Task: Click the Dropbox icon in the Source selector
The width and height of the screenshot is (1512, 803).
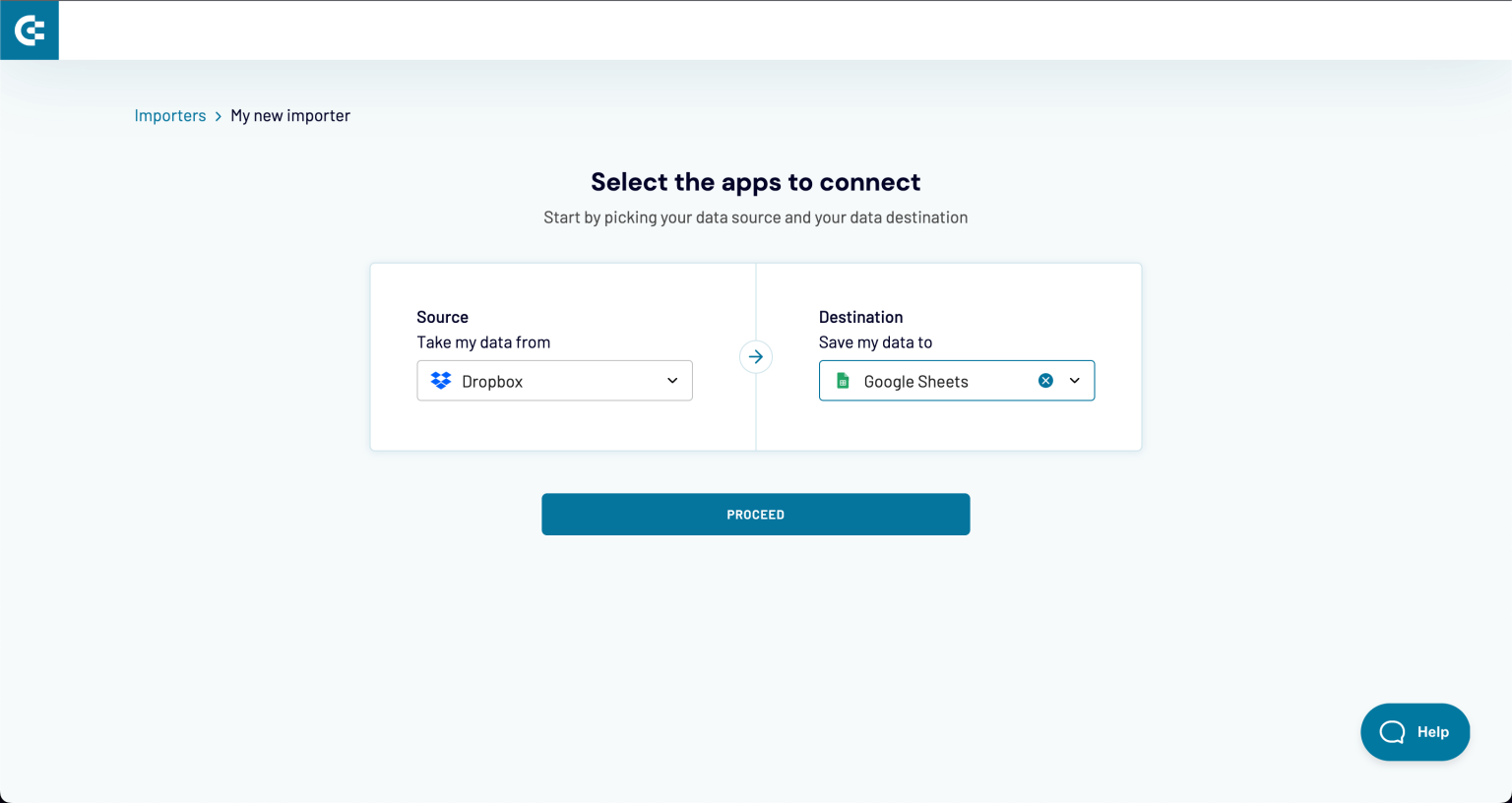Action: coord(440,380)
